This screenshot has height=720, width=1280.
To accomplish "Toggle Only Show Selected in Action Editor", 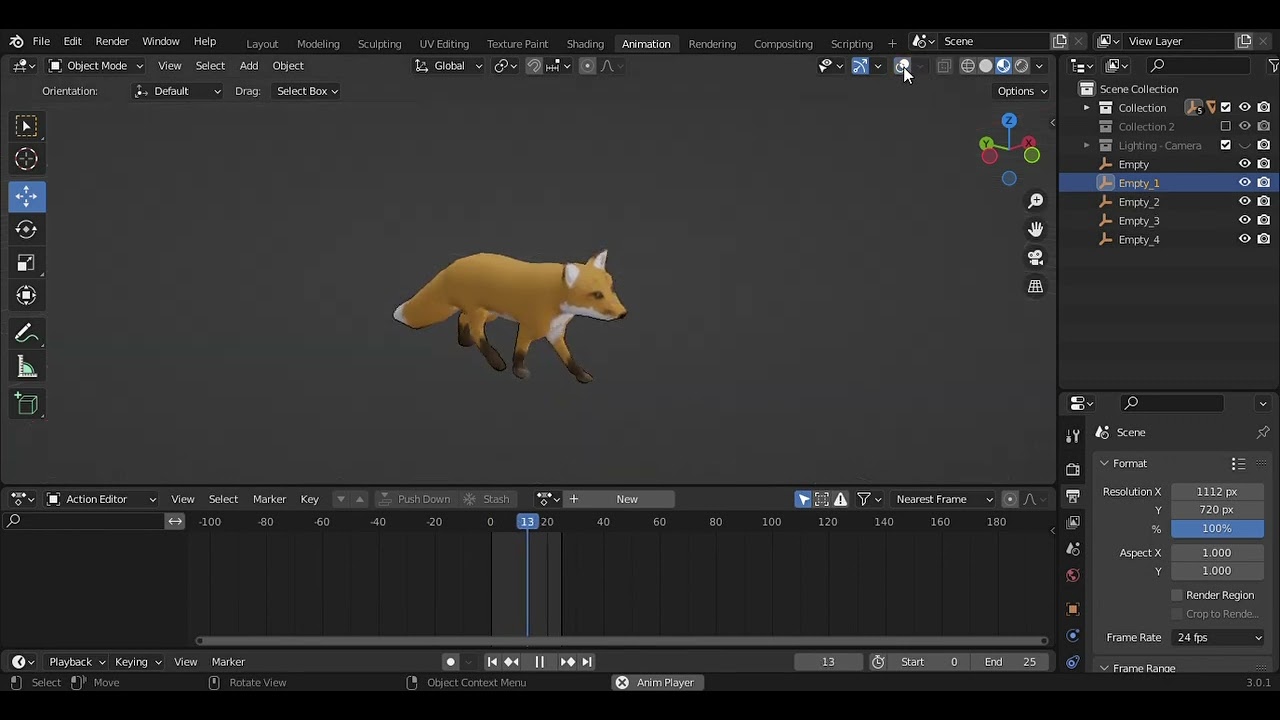I will point(803,499).
